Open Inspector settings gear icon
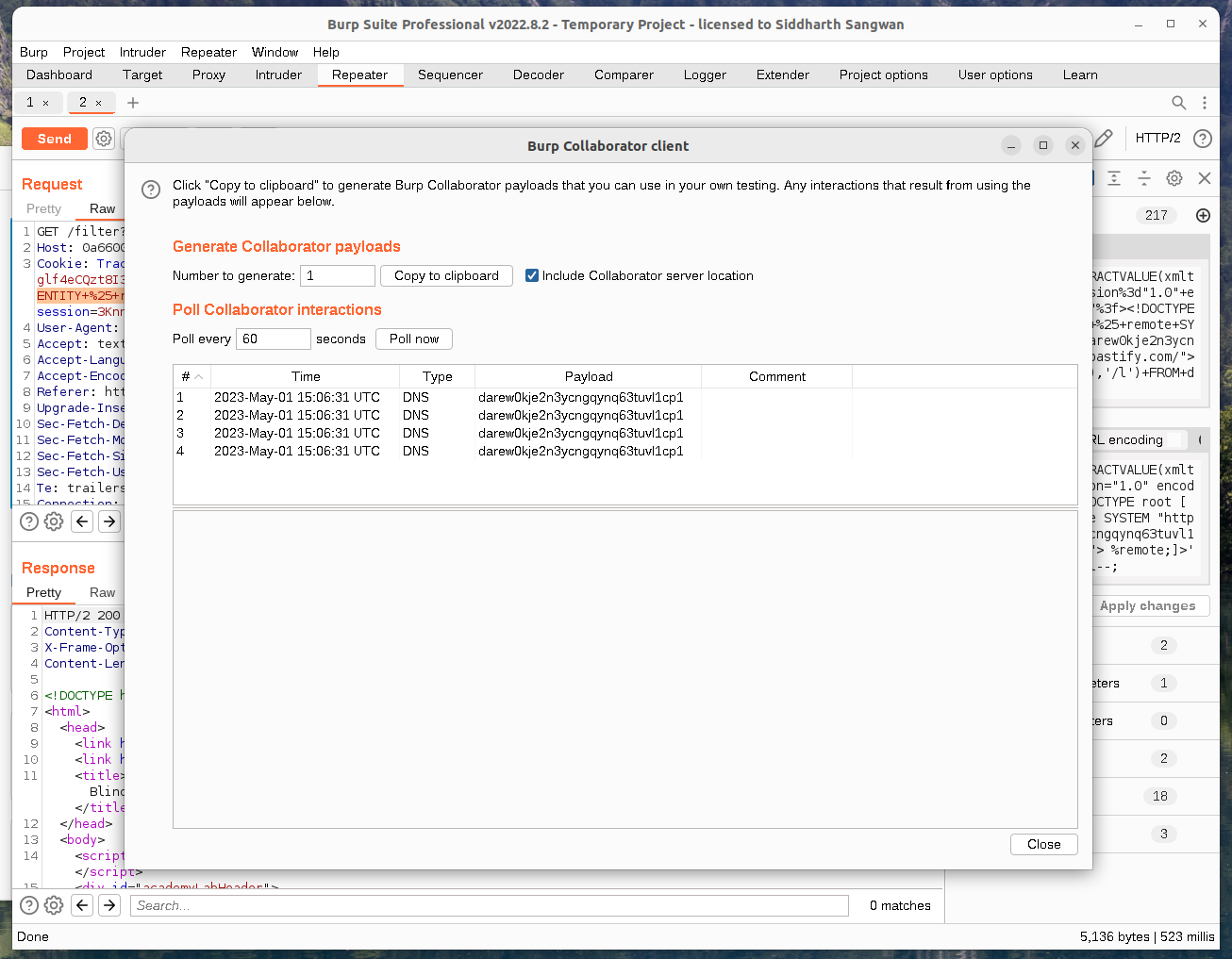This screenshot has height=959, width=1232. pos(1174,178)
